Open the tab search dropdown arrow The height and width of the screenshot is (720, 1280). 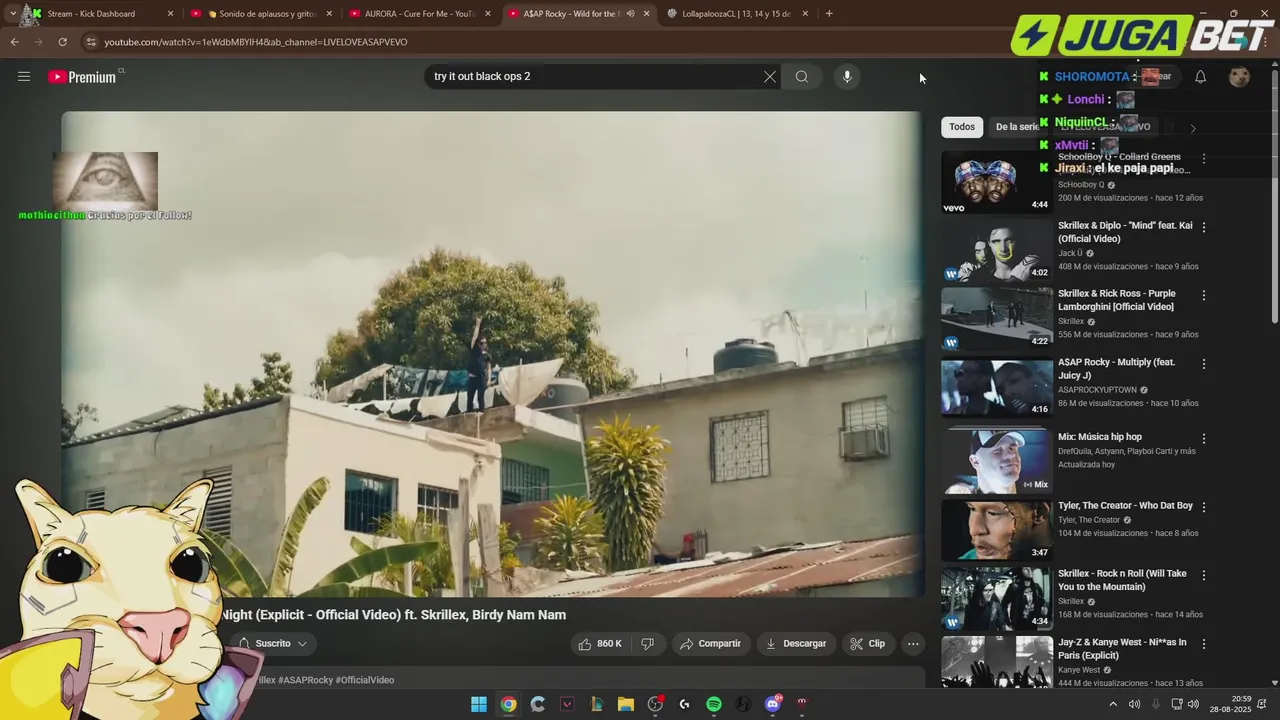[x=12, y=14]
